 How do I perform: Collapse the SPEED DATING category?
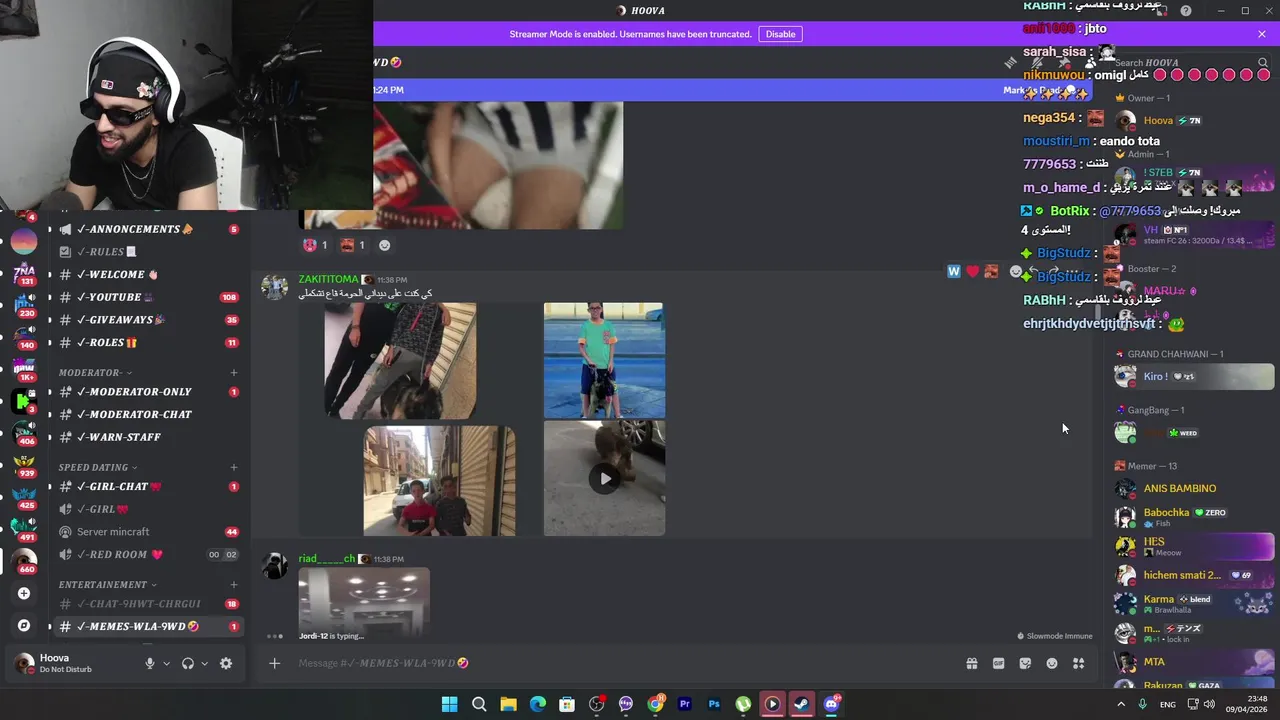pyautogui.click(x=98, y=467)
